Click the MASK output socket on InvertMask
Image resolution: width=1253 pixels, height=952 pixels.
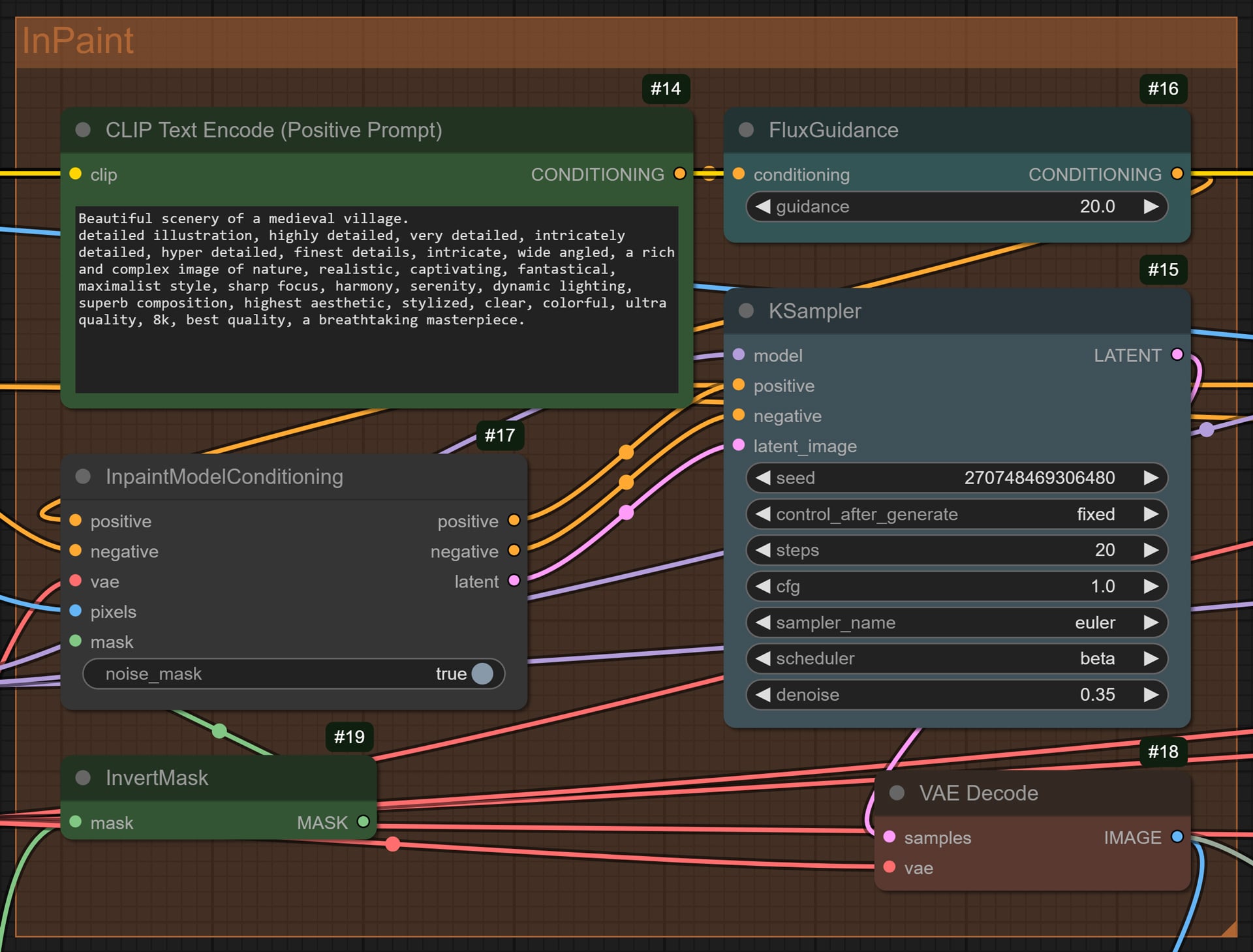tap(364, 821)
